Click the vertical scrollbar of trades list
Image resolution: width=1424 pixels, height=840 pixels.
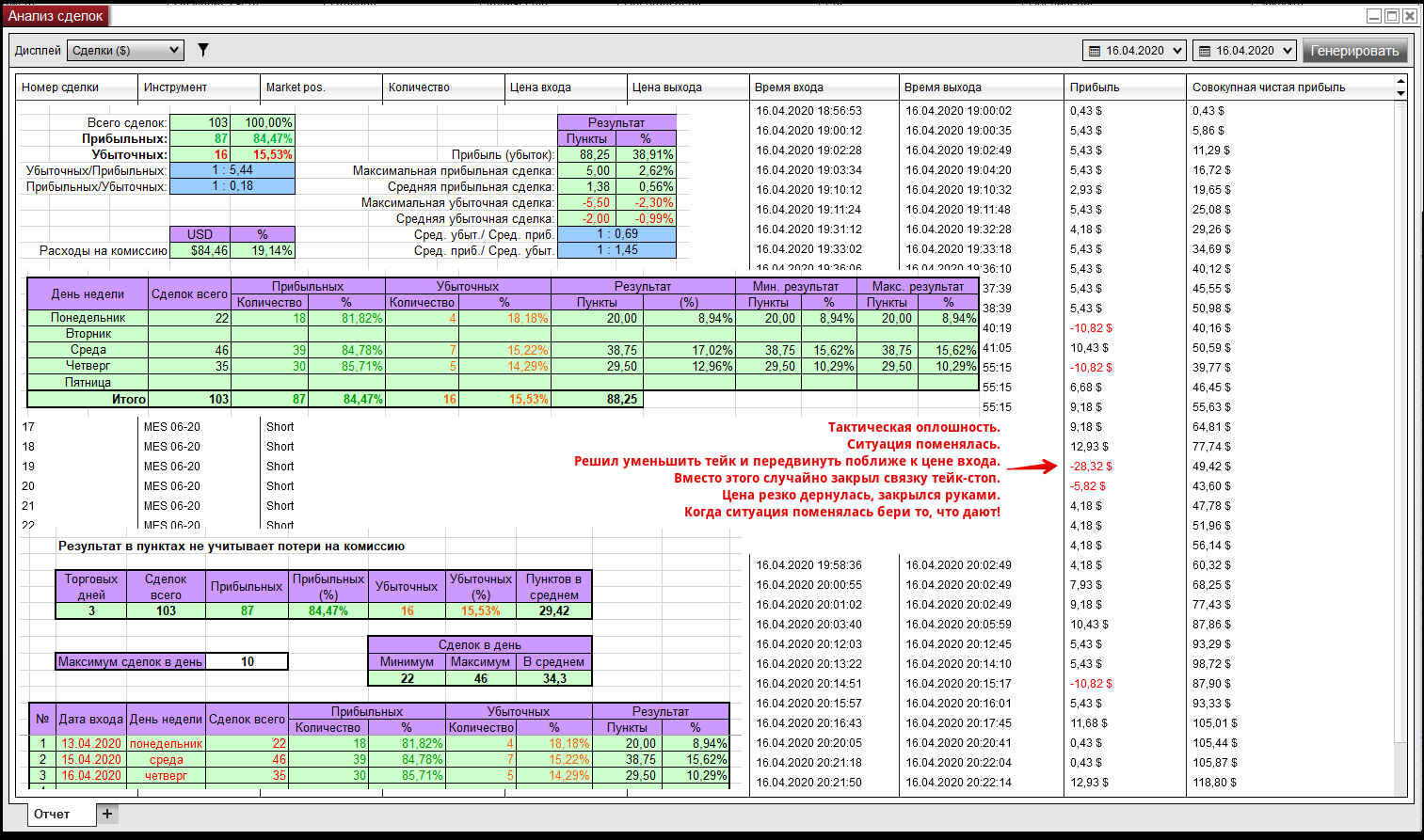pos(1400,423)
